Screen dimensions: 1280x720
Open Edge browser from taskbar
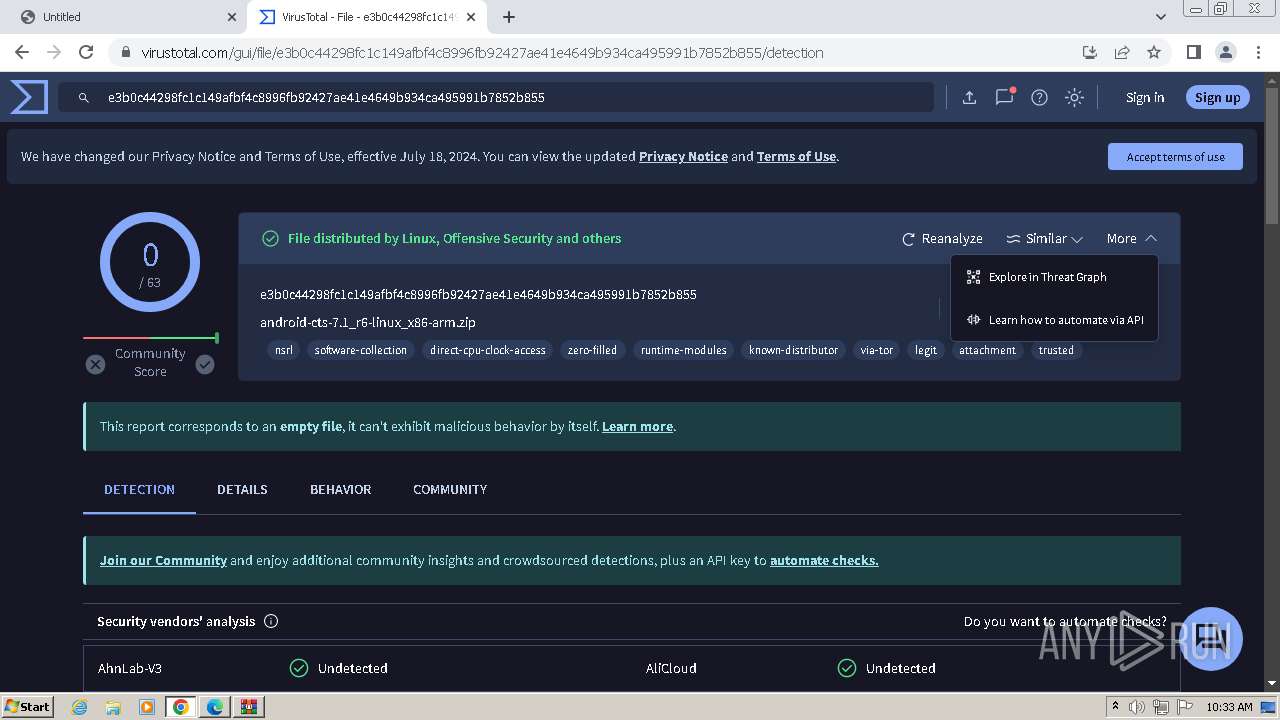coord(215,707)
